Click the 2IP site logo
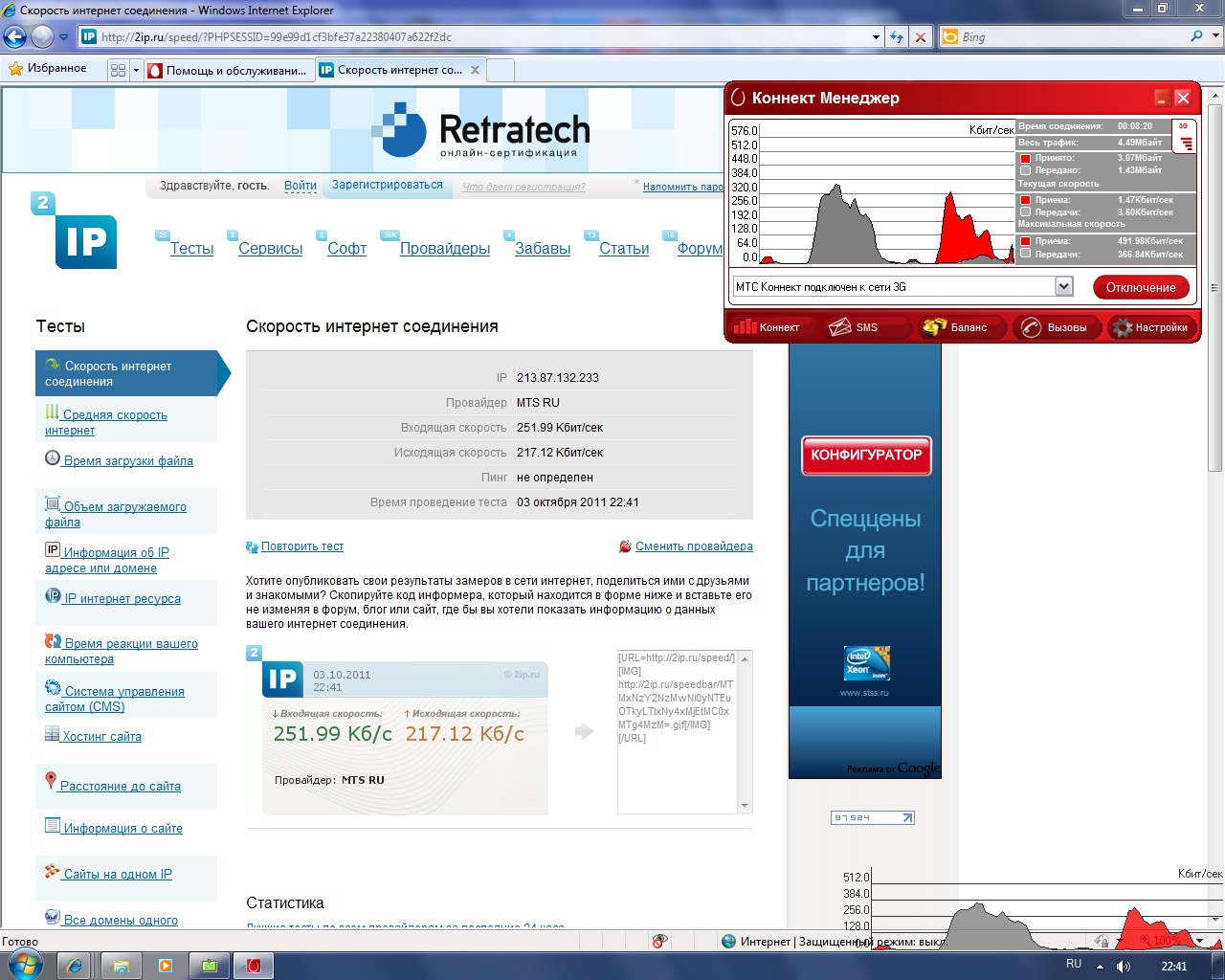Viewport: 1225px width, 980px height. pos(75,231)
